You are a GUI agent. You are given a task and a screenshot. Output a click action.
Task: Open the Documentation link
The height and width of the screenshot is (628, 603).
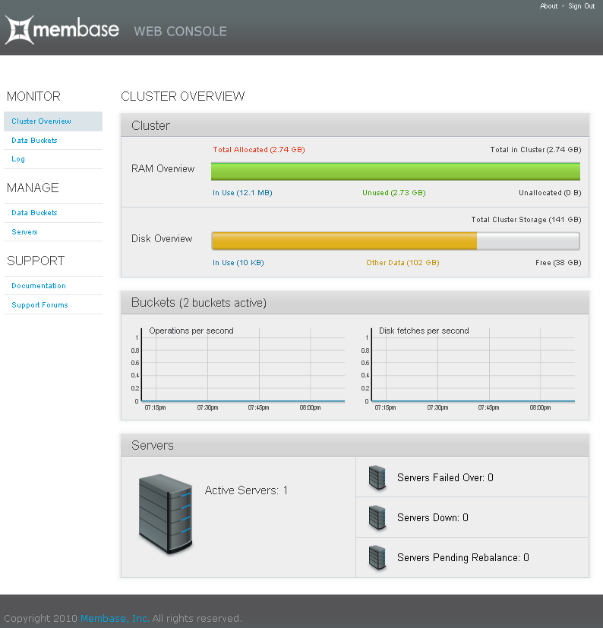pos(38,286)
